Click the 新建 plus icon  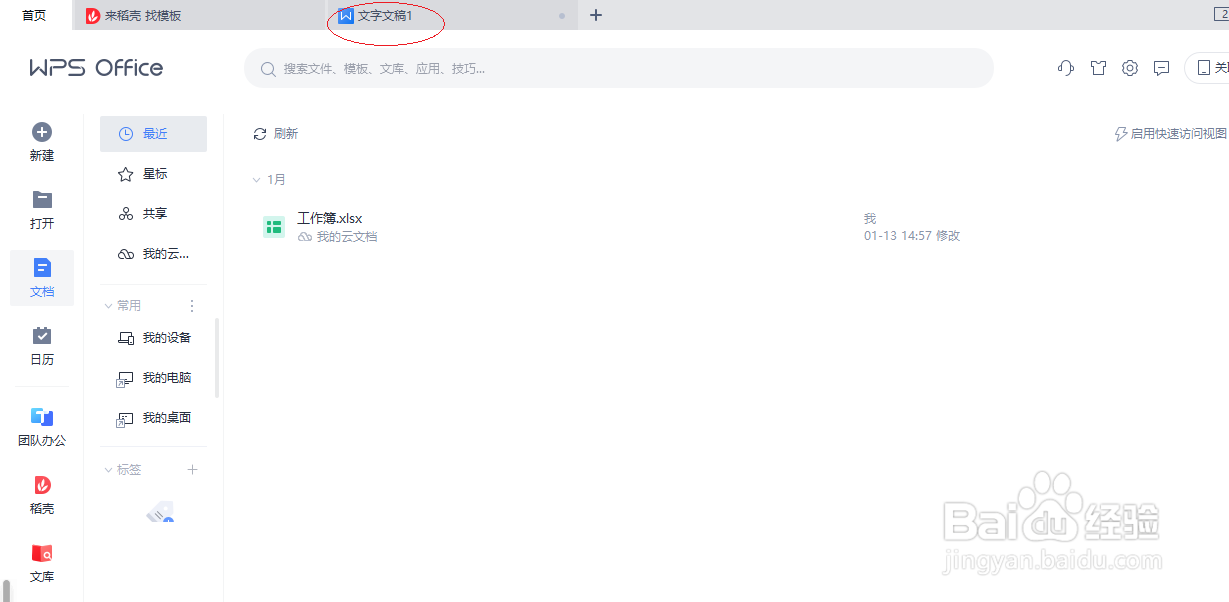coord(42,131)
